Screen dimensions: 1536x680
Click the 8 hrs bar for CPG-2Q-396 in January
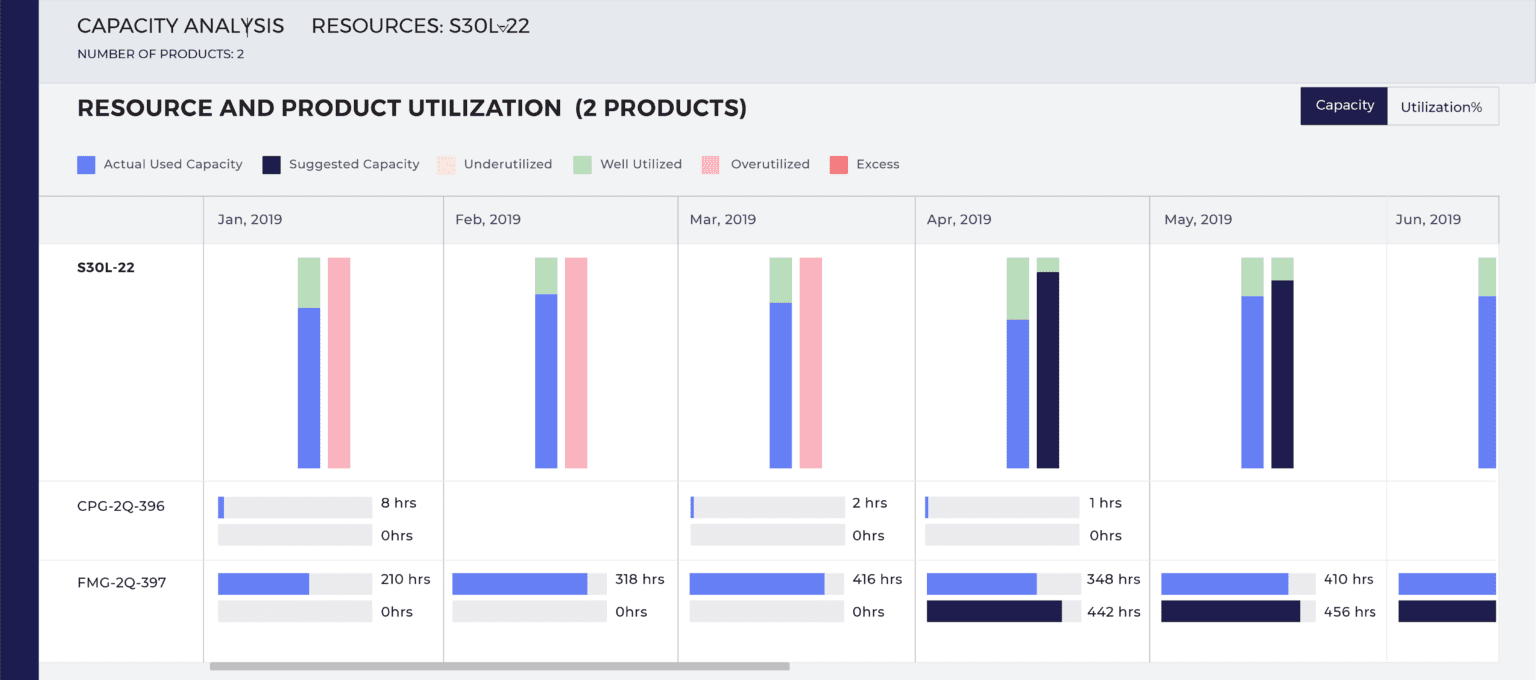pyautogui.click(x=295, y=507)
